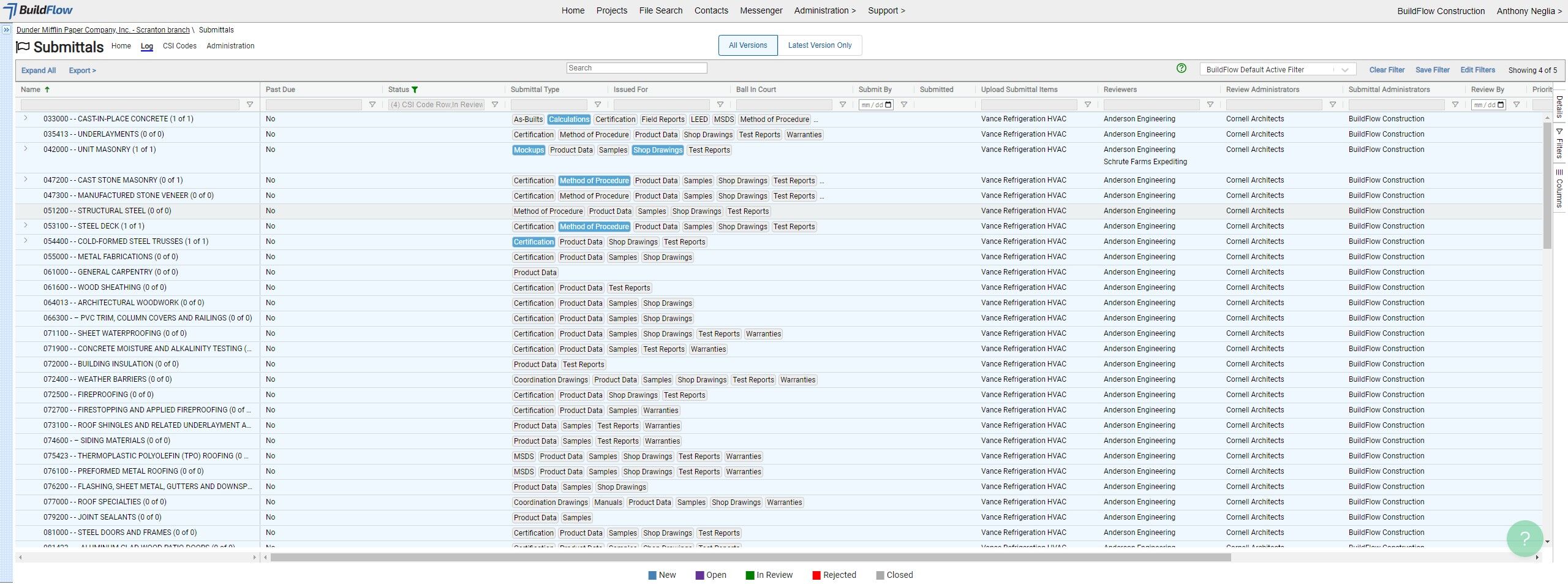1568x584 pixels.
Task: Open the Ball In Court filter funnel
Action: (x=843, y=105)
